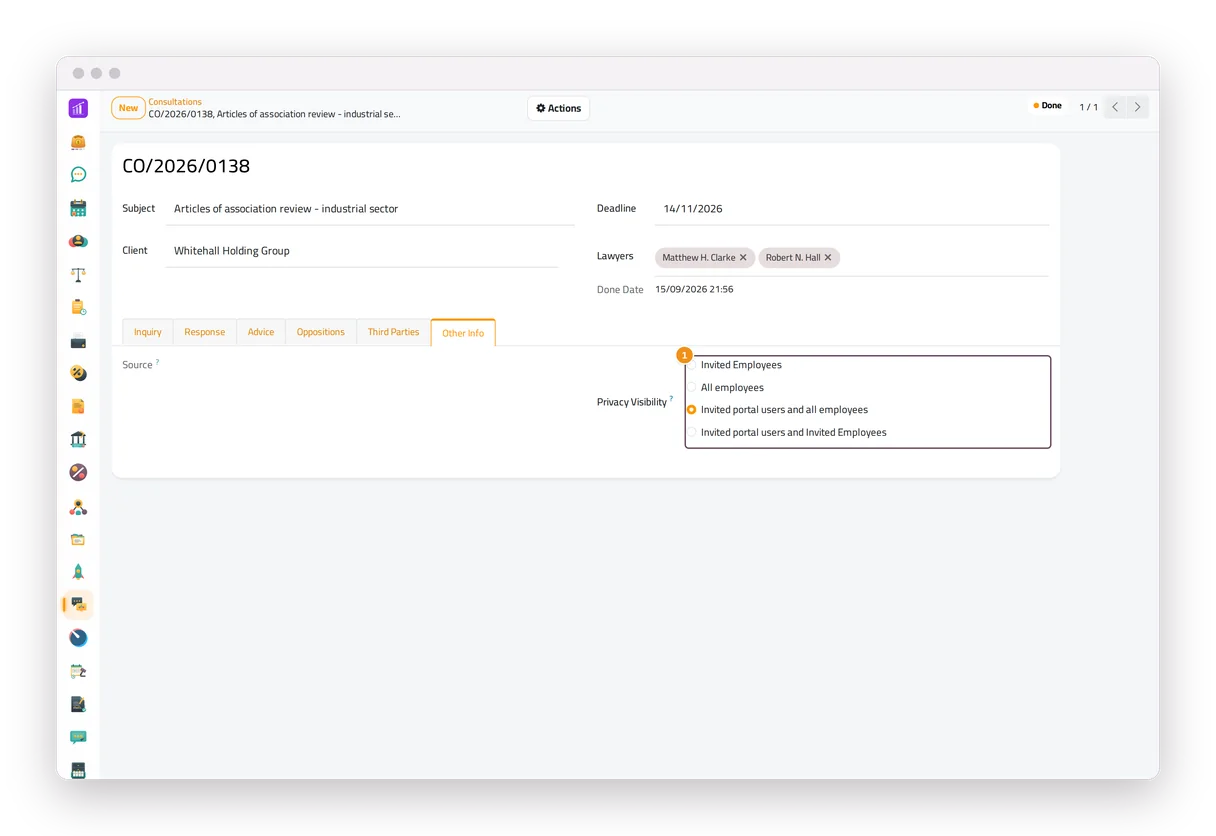Open the purple bar chart app icon
Screen dimensions: 1216x836
point(78,108)
